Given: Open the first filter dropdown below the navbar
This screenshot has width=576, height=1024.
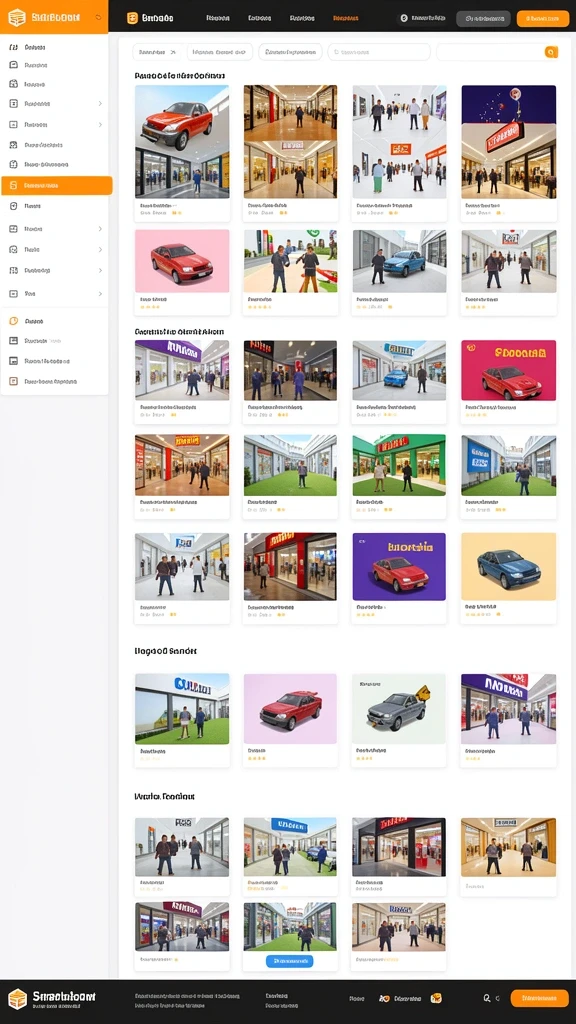Looking at the screenshot, I should click(157, 52).
